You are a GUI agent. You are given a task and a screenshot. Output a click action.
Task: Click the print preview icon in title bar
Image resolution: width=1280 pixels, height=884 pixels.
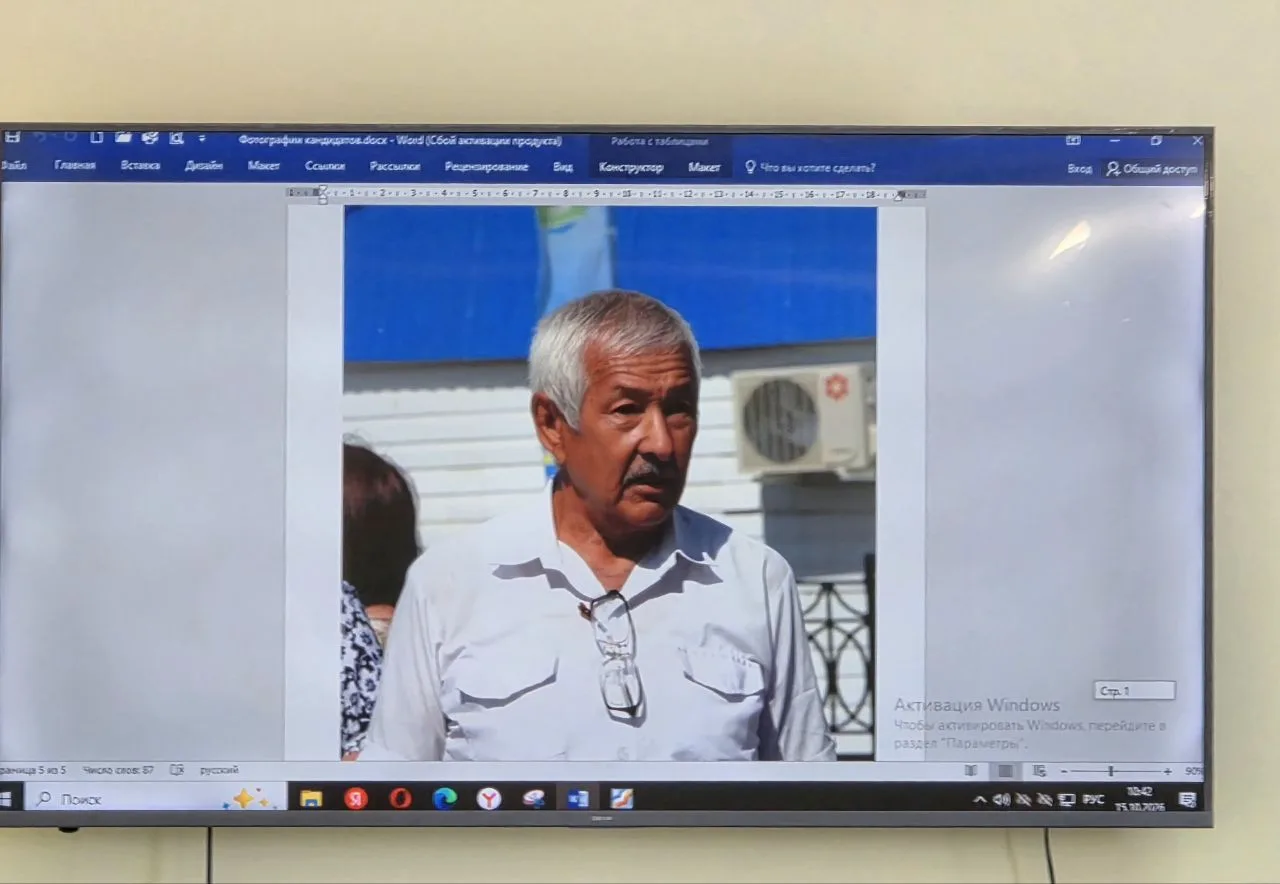click(x=176, y=138)
